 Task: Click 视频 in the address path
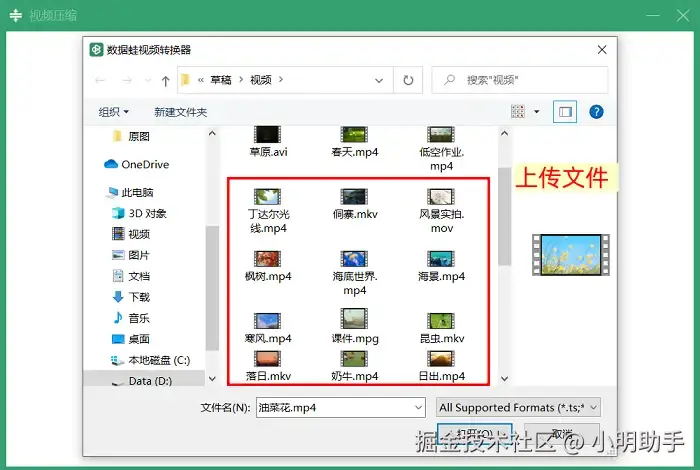coord(261,80)
